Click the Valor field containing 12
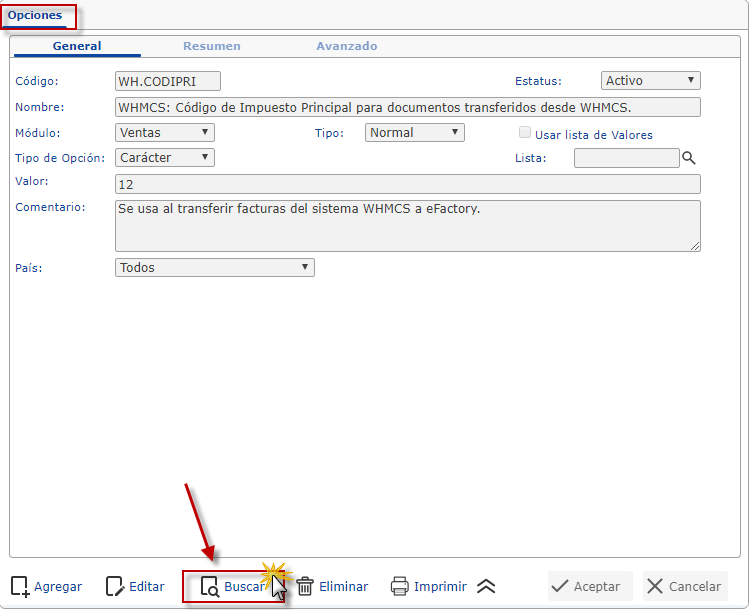Image resolution: width=752 pixels, height=610 pixels. [408, 184]
